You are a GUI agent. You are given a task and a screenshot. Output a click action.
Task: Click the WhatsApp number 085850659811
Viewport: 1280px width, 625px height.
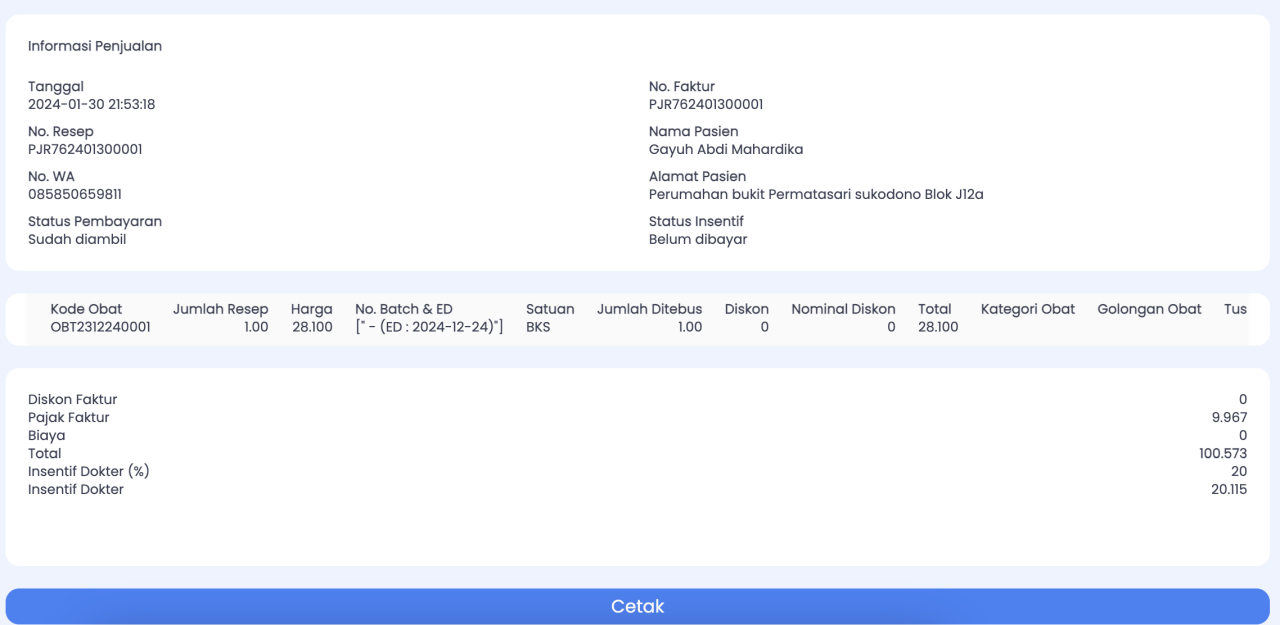(x=75, y=194)
